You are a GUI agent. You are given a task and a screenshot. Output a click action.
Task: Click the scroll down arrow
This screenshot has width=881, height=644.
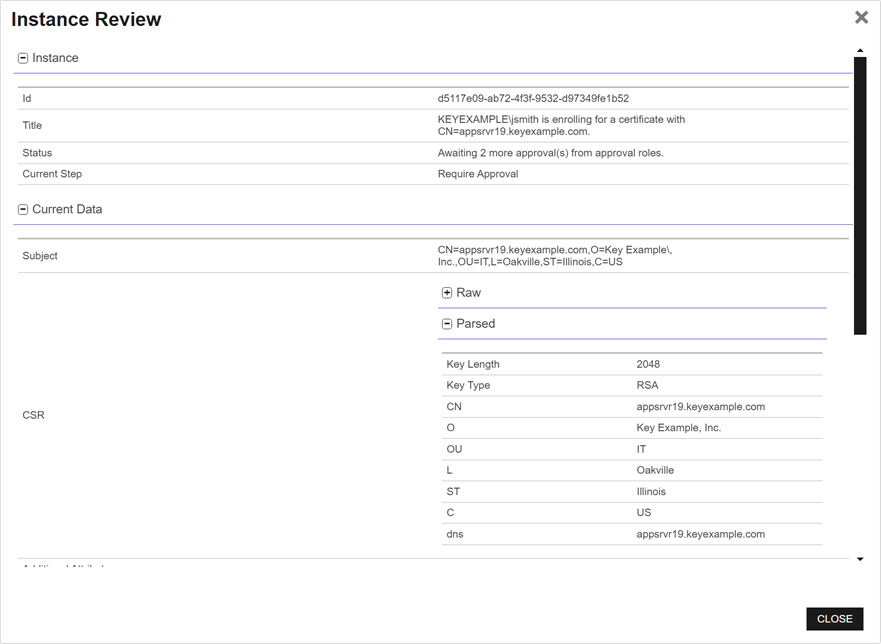[x=860, y=560]
